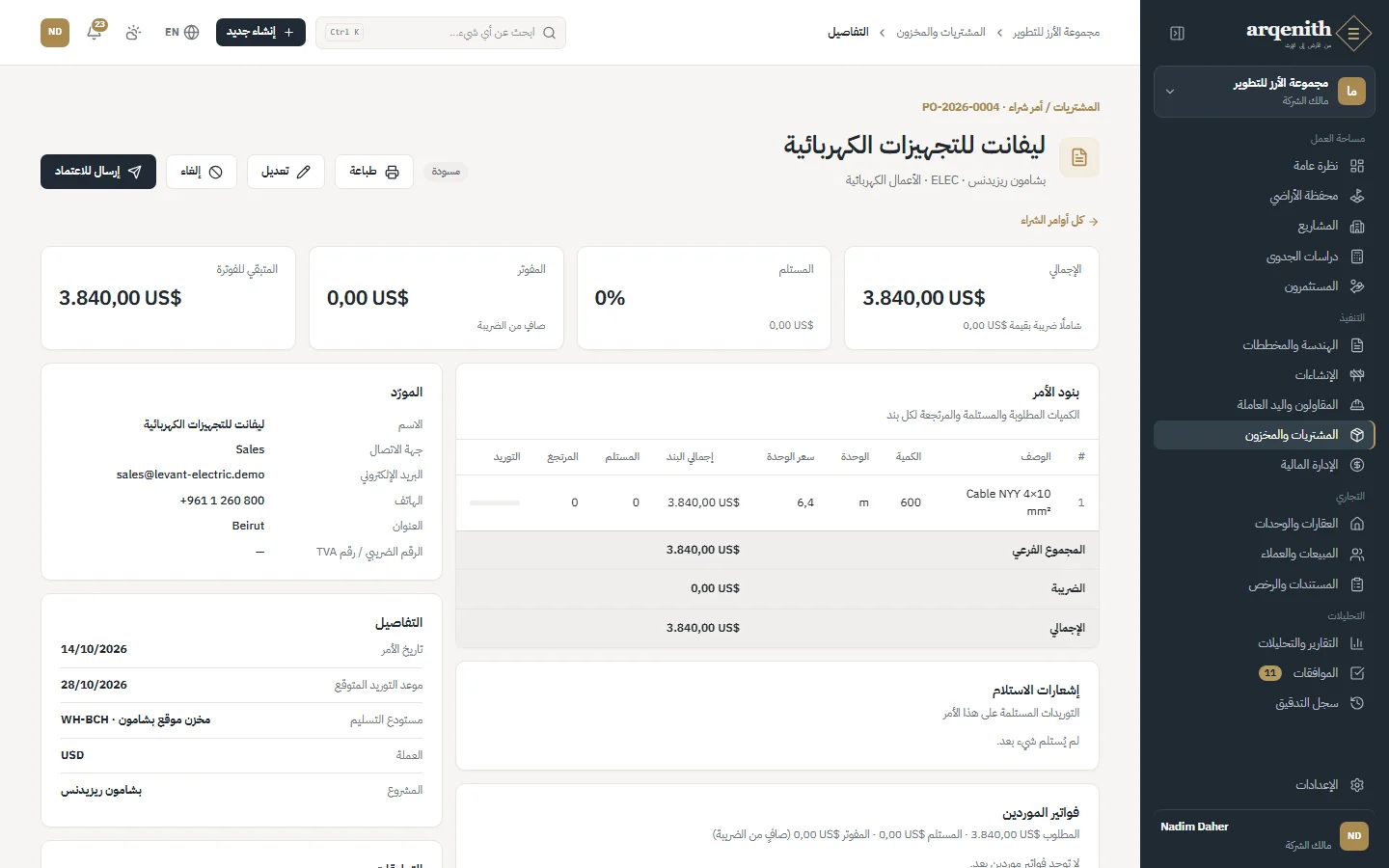
Task: Open notifications bell with 23 badge
Action: point(95,32)
